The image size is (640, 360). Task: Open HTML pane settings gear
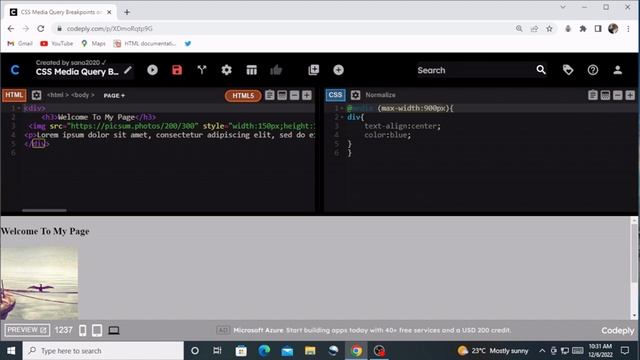point(36,95)
